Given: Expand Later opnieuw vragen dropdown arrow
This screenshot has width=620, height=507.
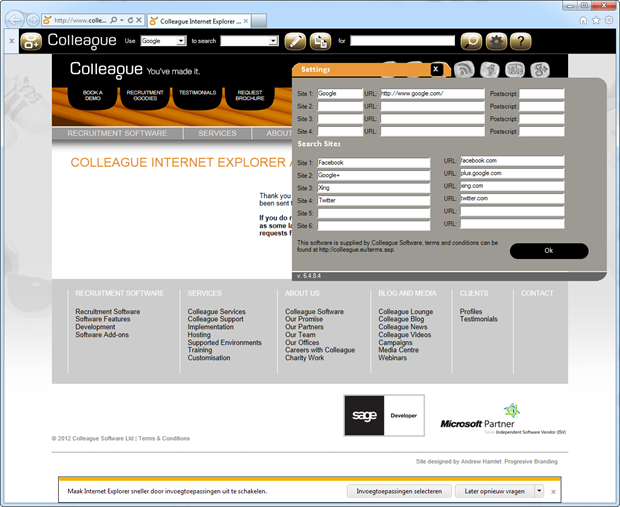Looking at the screenshot, I should tap(539, 491).
